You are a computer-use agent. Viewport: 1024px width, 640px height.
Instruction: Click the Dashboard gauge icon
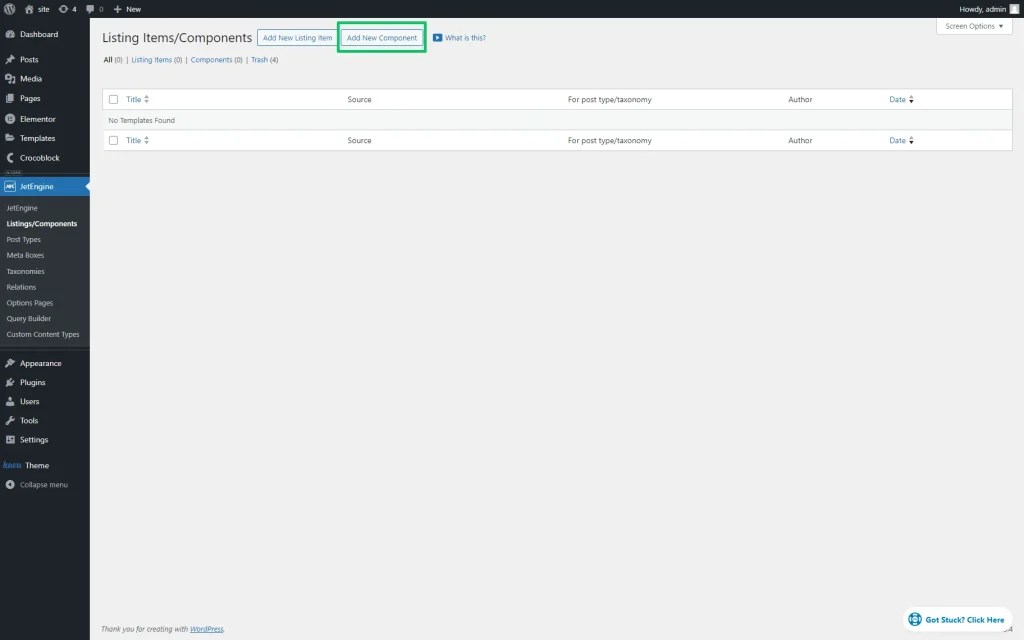point(10,34)
